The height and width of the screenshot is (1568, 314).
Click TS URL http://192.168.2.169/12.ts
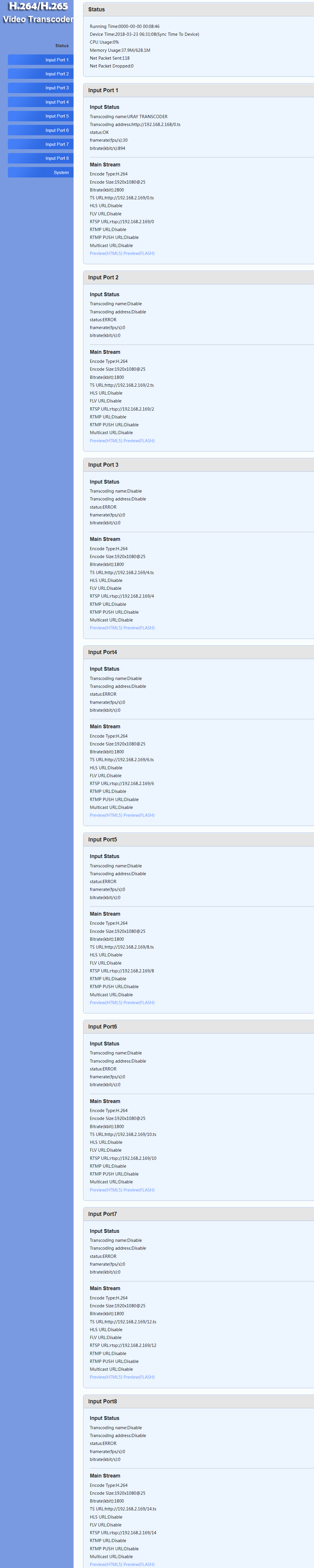[123, 1322]
